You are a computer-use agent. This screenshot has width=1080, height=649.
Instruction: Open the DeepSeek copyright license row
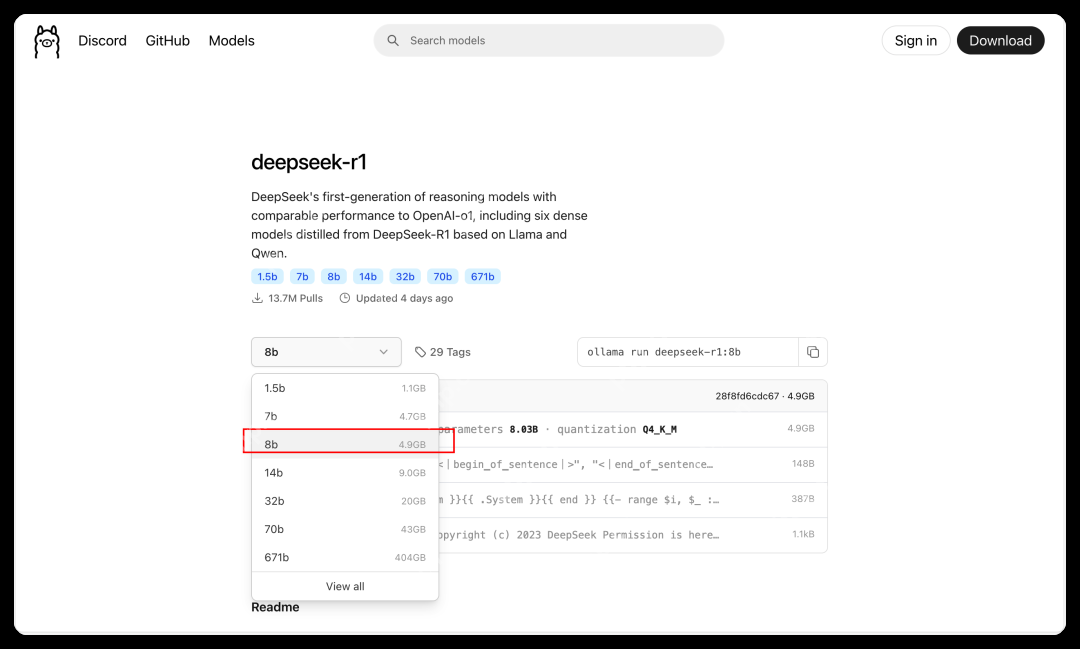[632, 535]
